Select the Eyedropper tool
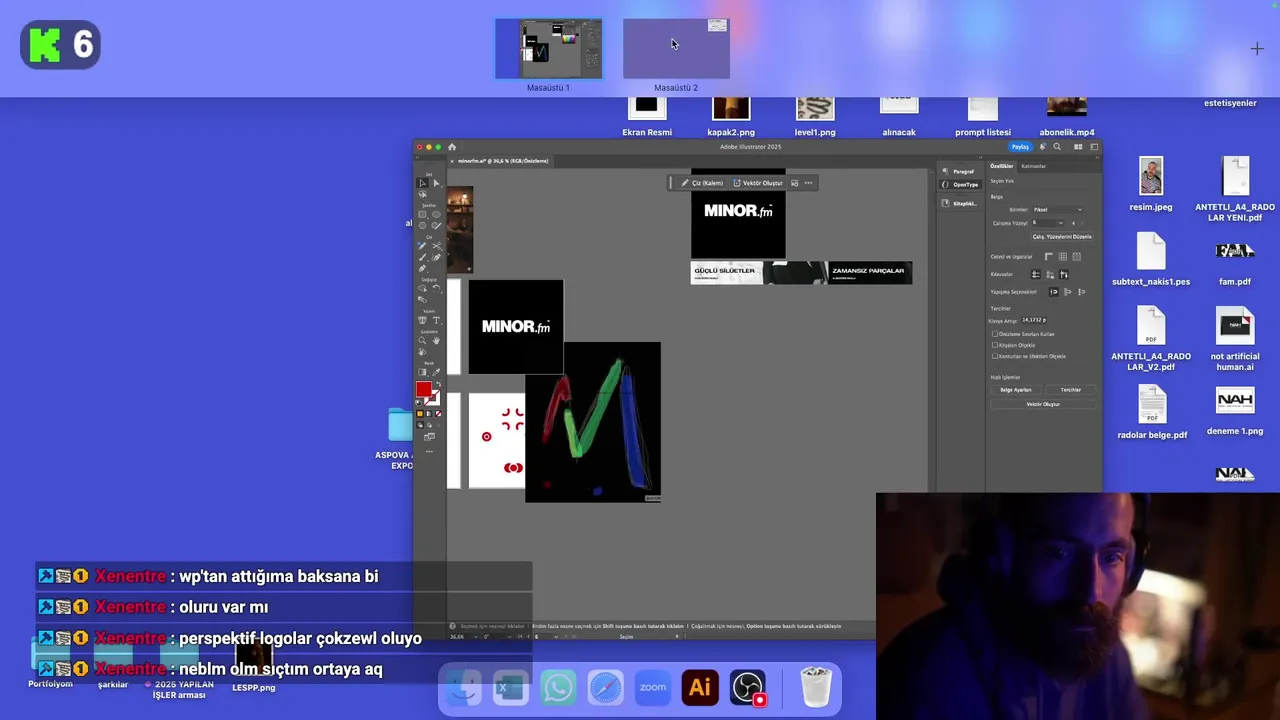 tap(436, 371)
